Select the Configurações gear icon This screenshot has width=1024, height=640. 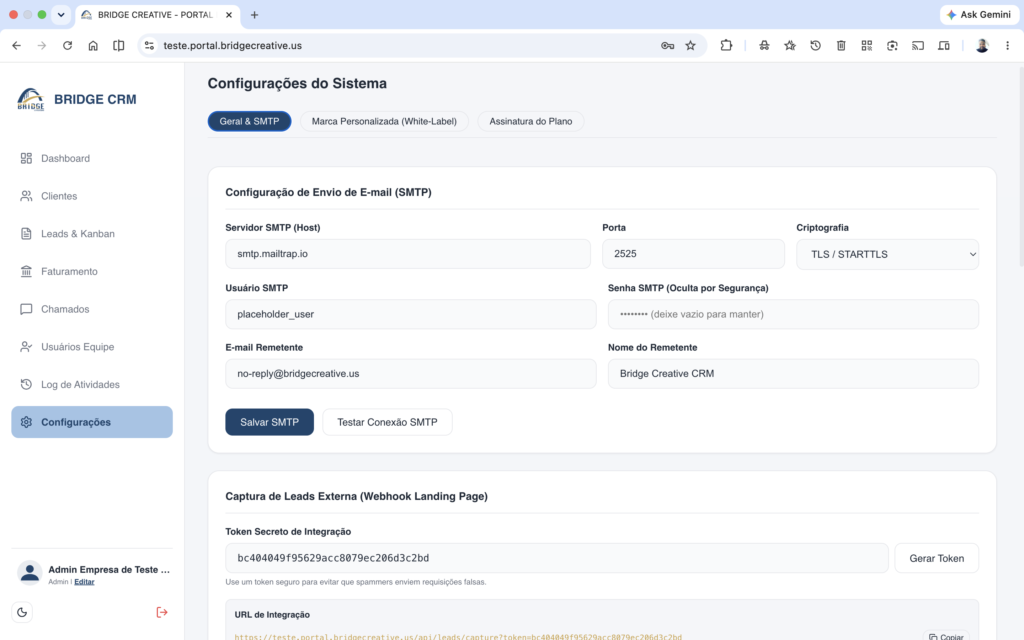(x=26, y=422)
